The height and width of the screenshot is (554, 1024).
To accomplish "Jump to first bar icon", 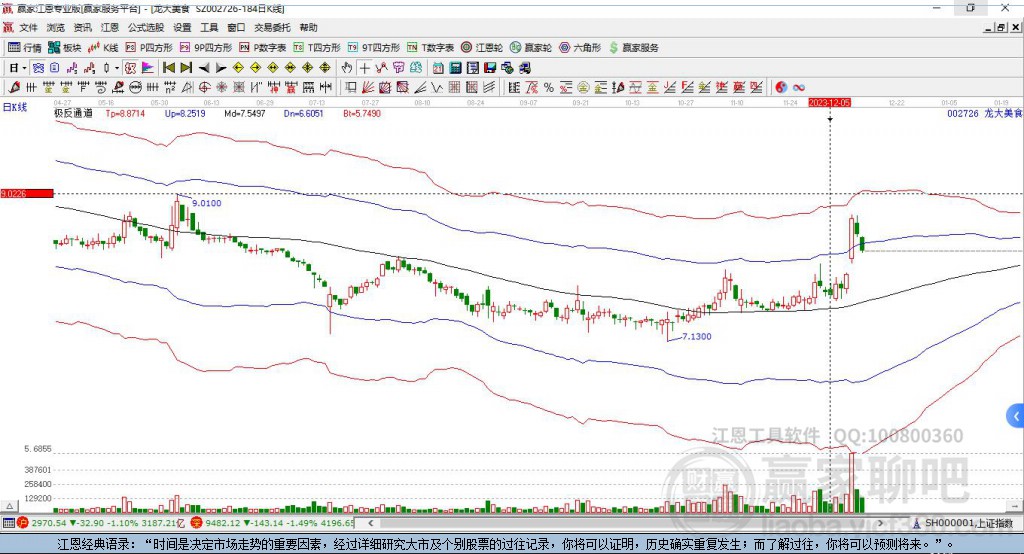I will [x=168, y=68].
